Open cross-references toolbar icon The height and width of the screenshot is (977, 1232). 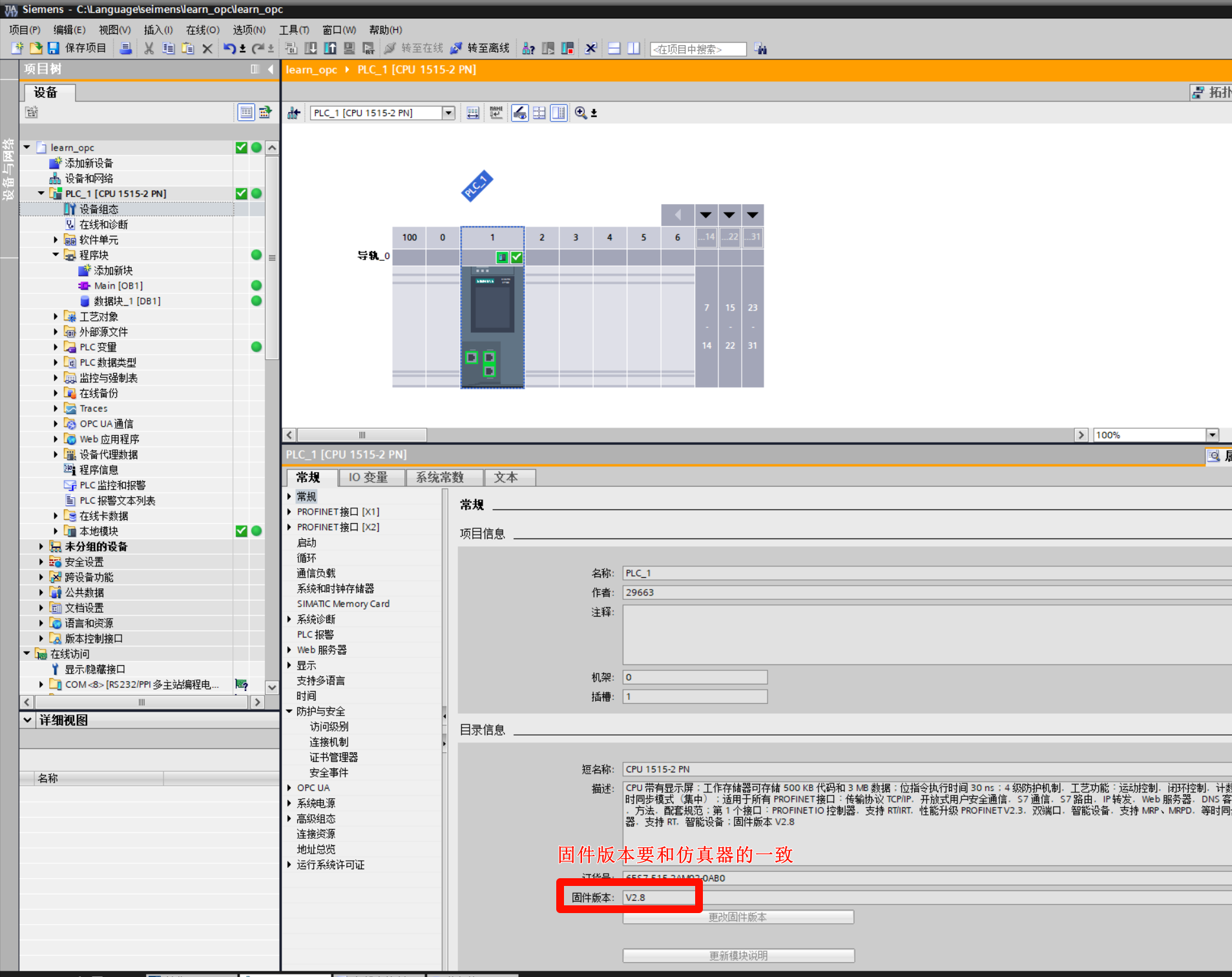[590, 48]
